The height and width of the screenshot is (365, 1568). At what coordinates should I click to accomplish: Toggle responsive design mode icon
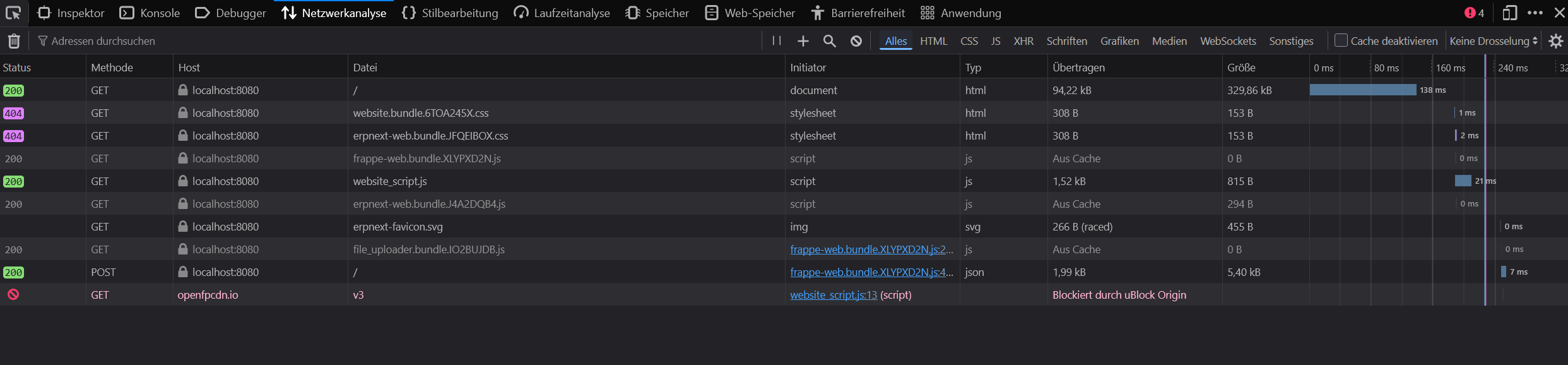[x=1509, y=13]
